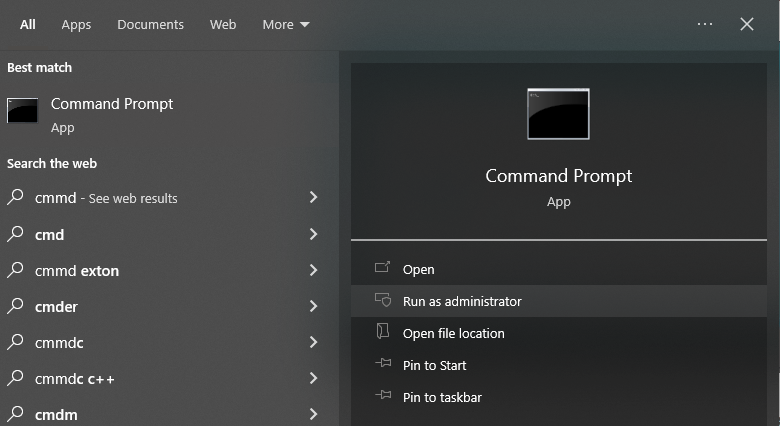Click the Command Prompt icon in Best match
780x426 pixels.
[22, 111]
